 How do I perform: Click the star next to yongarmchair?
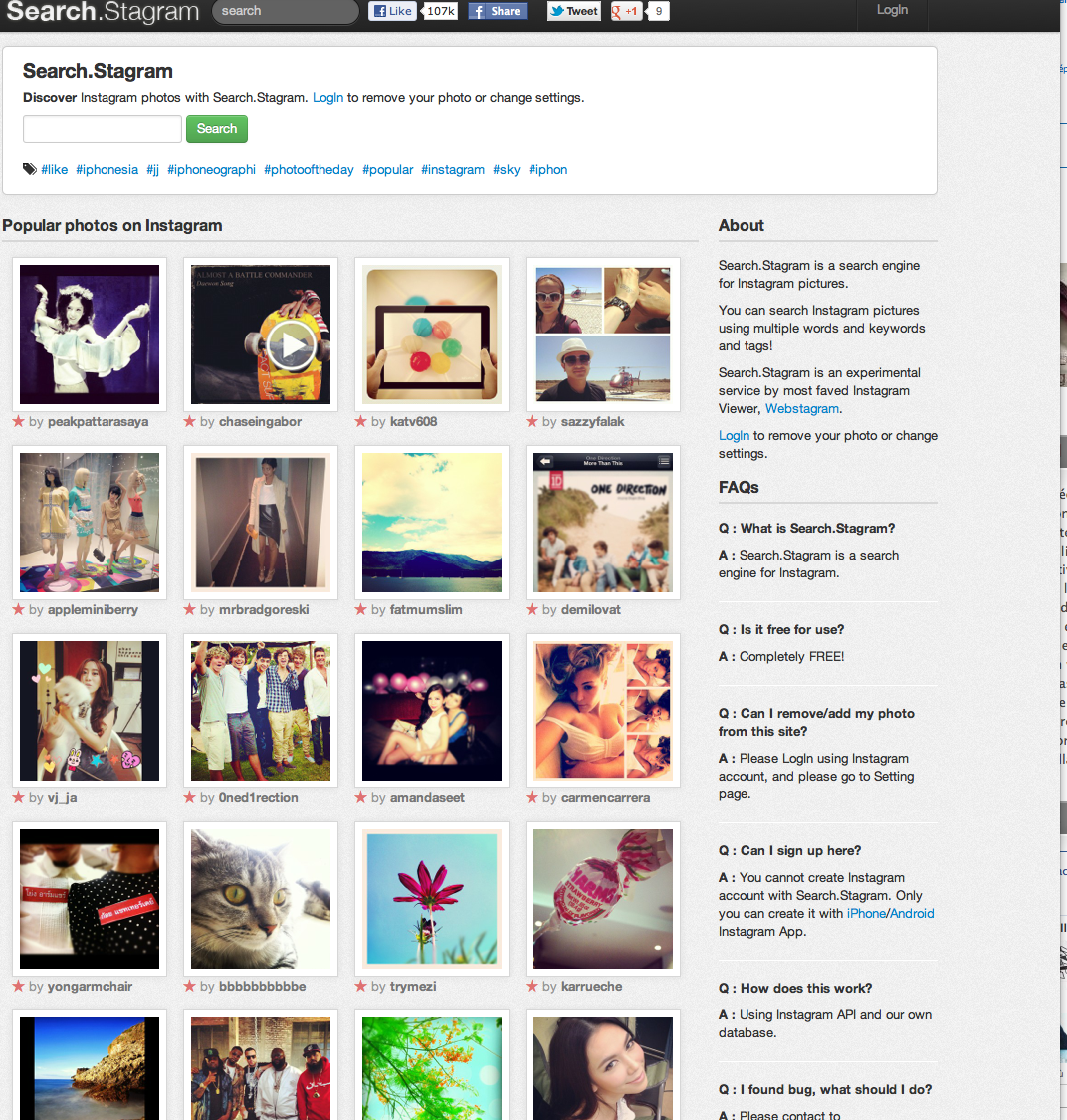tap(19, 986)
